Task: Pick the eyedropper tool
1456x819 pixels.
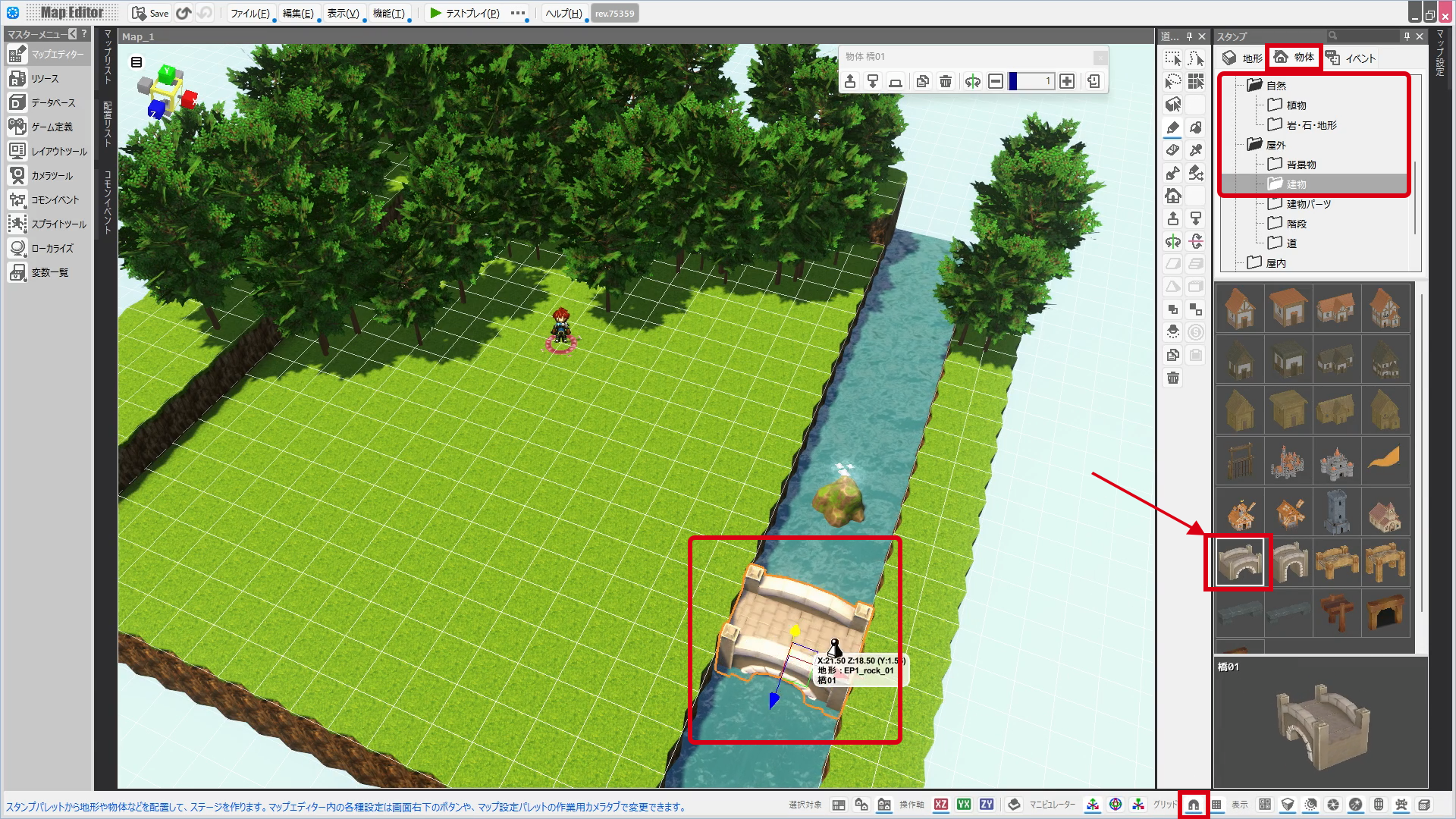Action: click(x=1196, y=150)
